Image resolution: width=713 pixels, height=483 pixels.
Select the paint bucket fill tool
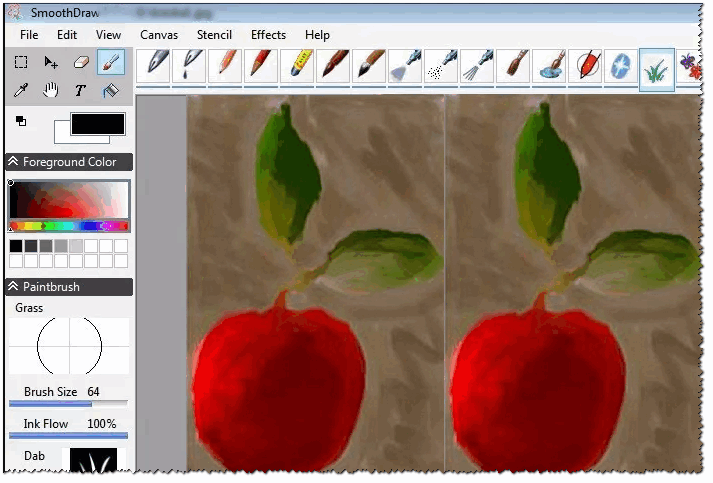tap(110, 91)
